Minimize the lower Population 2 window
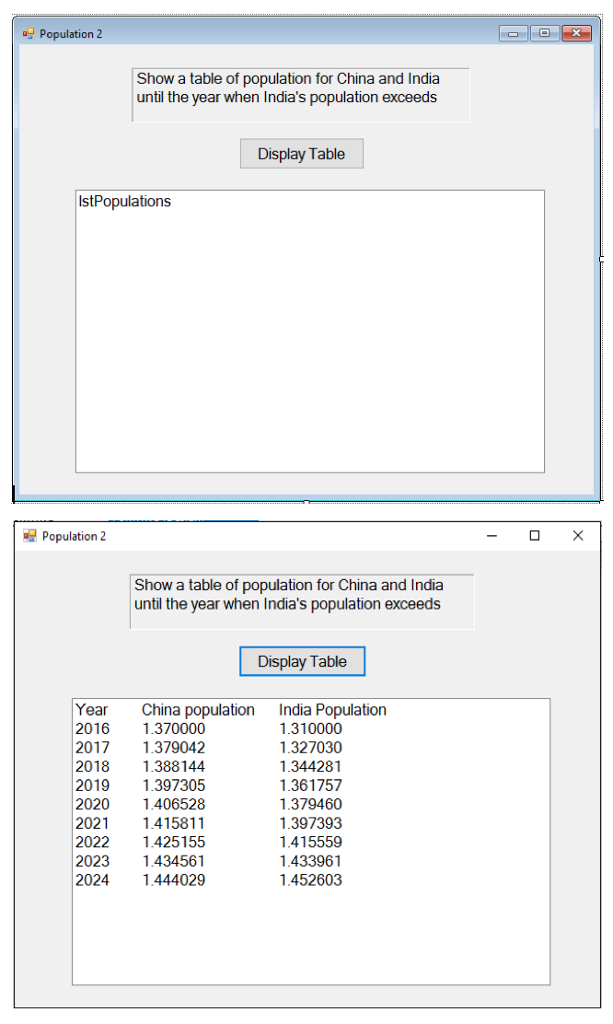This screenshot has height=1024, width=613. pyautogui.click(x=492, y=536)
